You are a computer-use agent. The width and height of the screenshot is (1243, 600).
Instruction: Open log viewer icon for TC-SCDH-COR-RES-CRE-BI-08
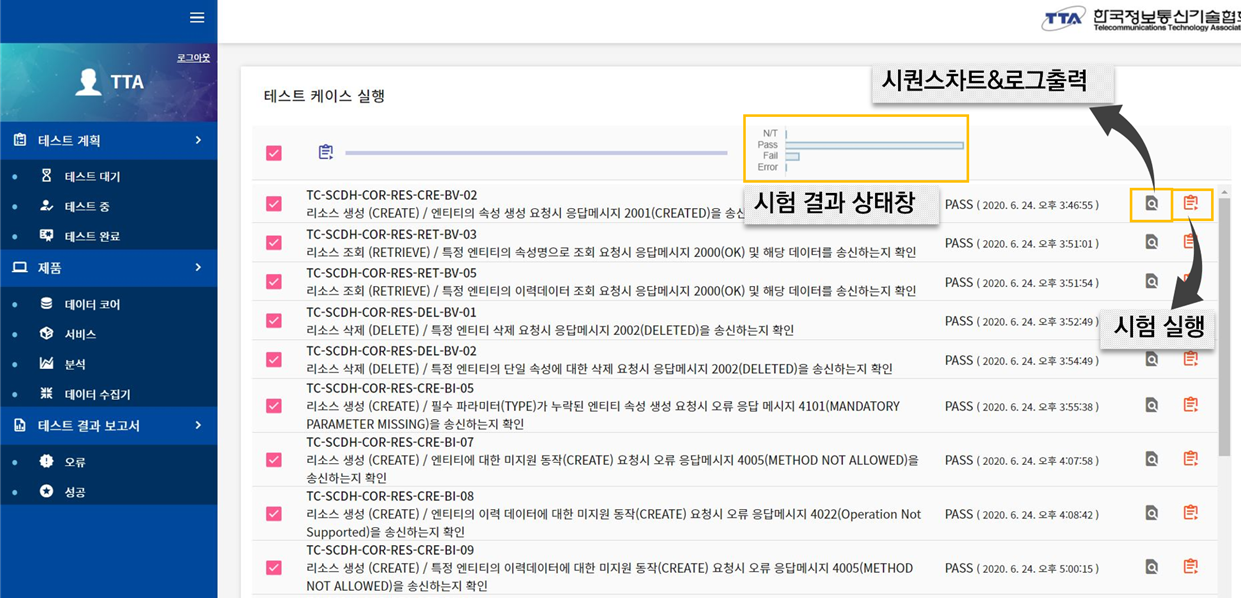click(x=1151, y=513)
